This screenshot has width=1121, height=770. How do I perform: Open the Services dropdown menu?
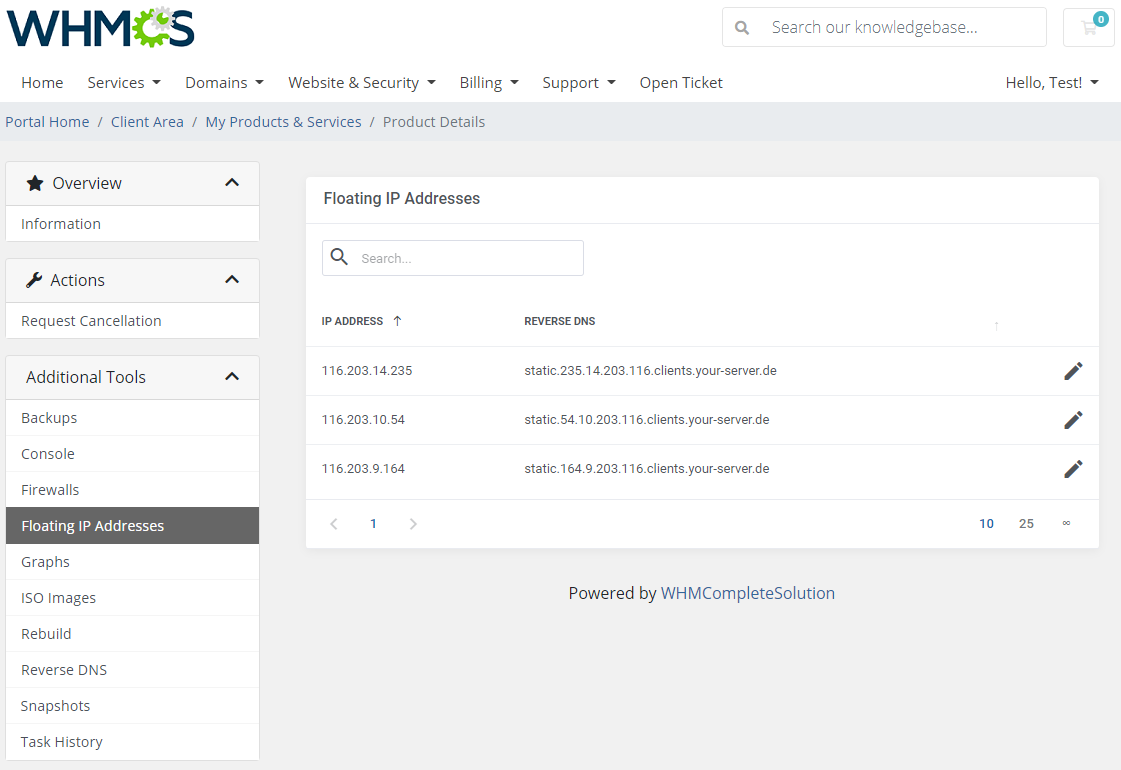(124, 83)
